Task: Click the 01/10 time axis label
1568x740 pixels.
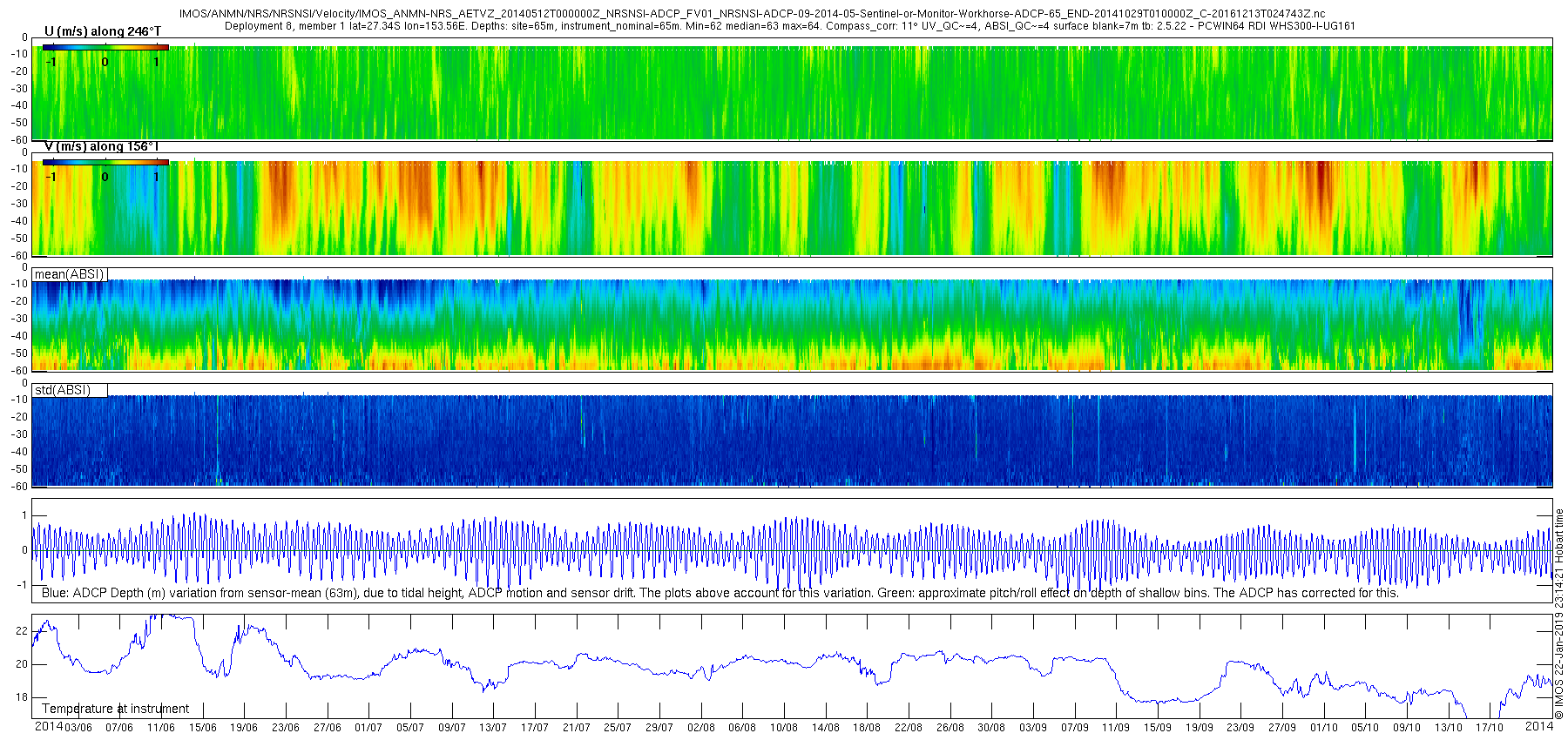Action: coord(1324,728)
